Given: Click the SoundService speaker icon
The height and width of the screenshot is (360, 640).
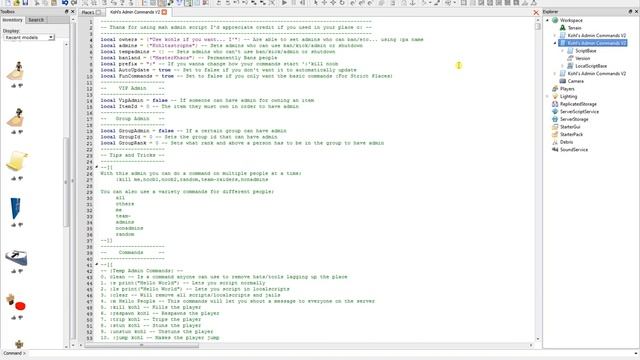Looking at the screenshot, I should [x=555, y=150].
